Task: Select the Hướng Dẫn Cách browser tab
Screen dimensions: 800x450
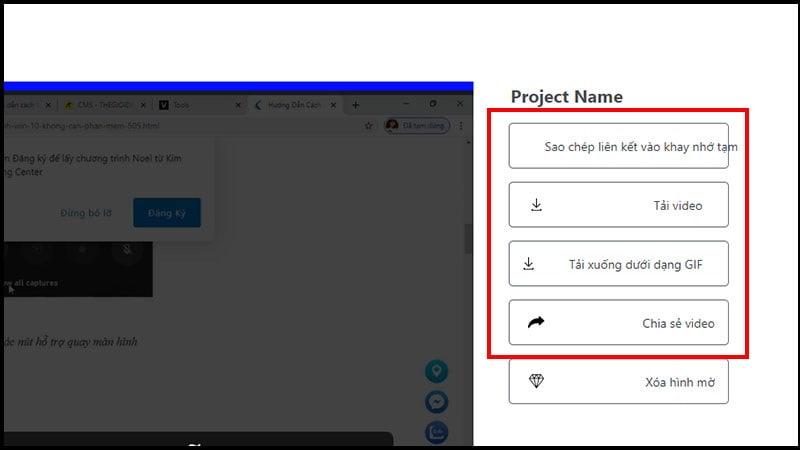Action: pos(293,105)
